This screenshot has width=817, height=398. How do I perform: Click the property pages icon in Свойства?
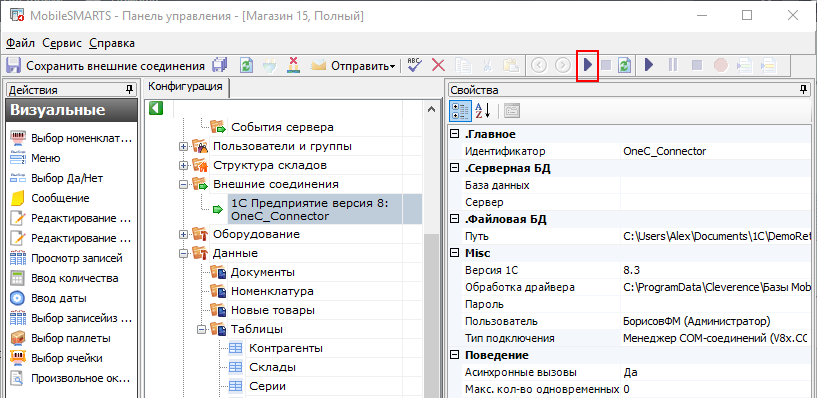coord(512,110)
